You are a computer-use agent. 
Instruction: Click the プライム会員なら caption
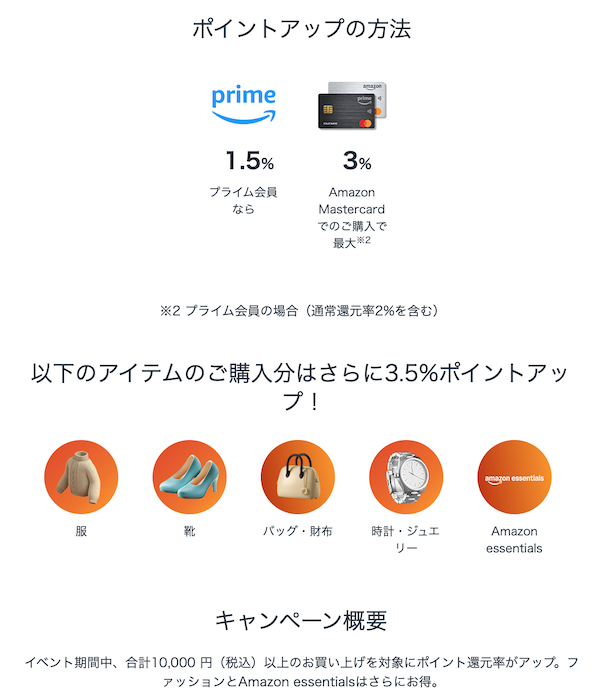[243, 200]
